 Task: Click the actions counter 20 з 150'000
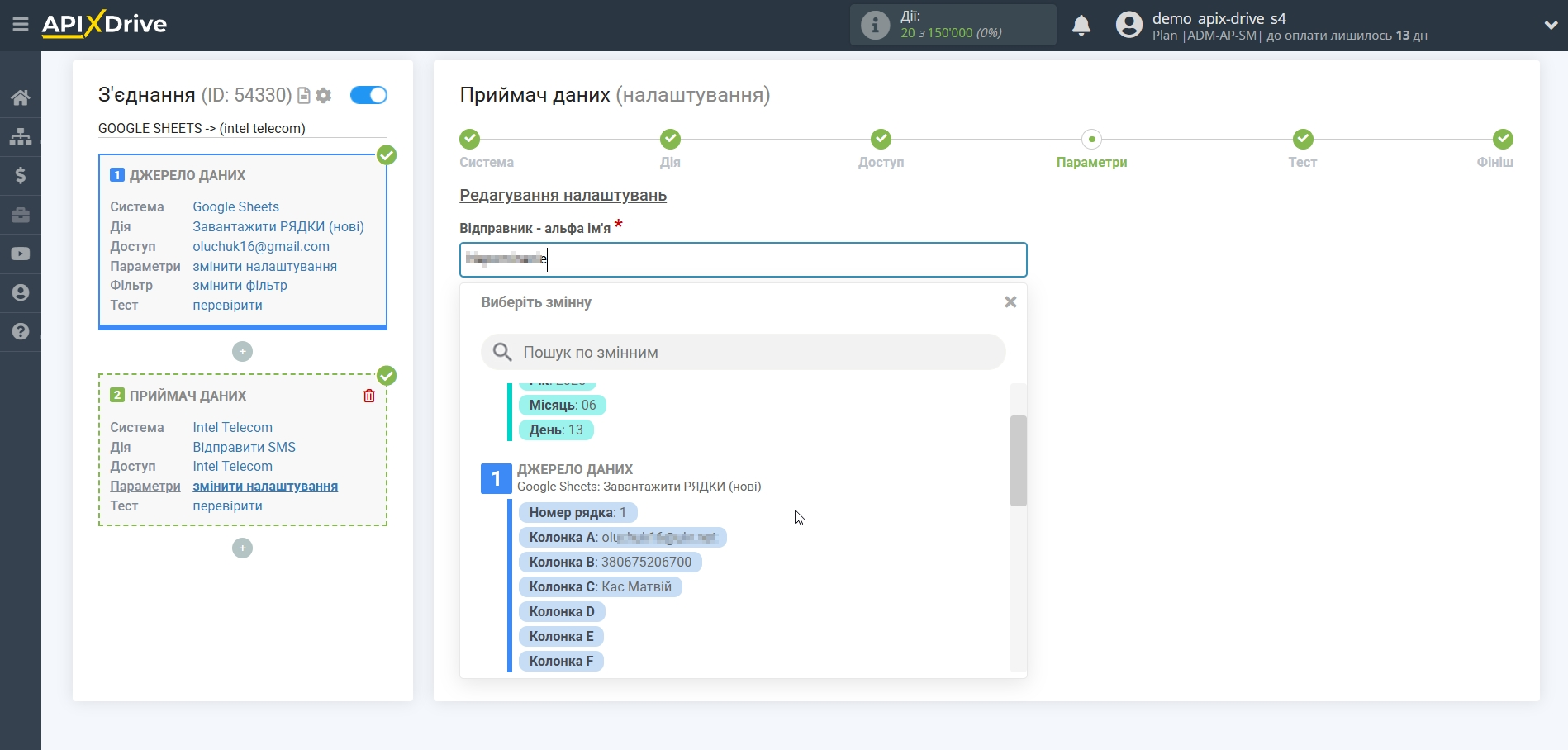[951, 33]
